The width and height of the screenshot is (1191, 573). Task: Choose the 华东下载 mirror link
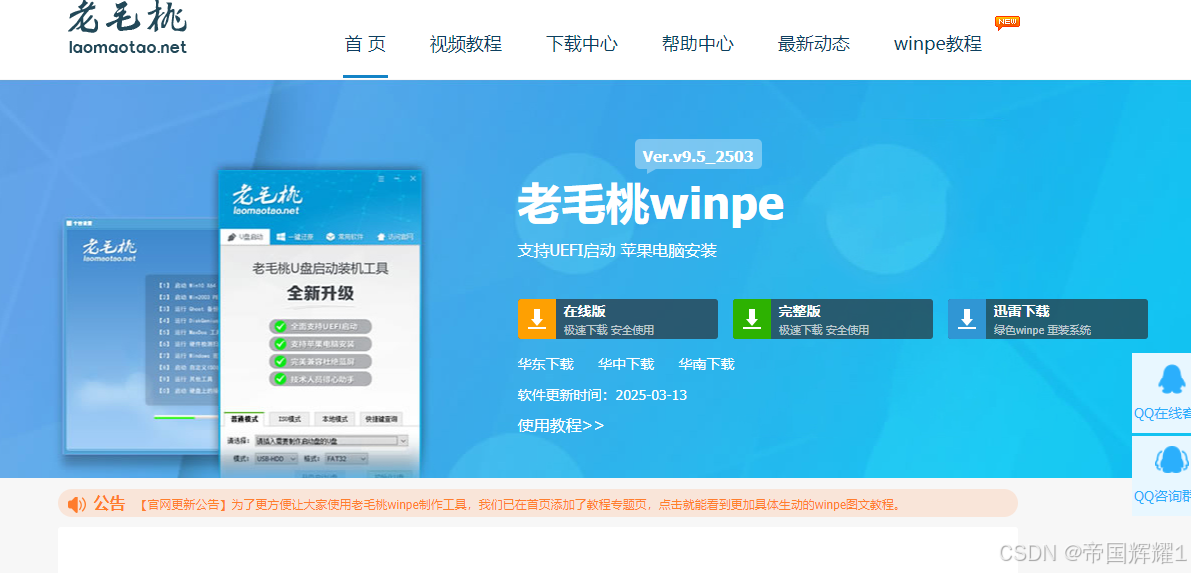[x=545, y=364]
